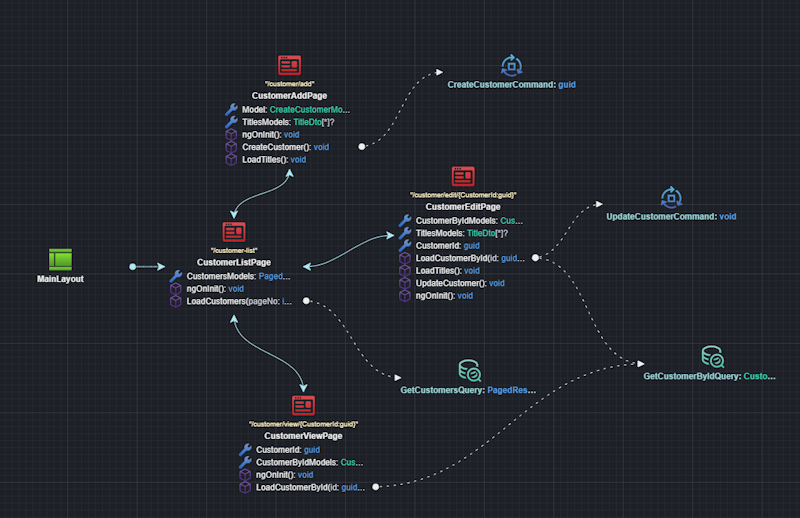
Task: Click the GetCustomersQuery: PagedRes... label
Action: (468, 390)
